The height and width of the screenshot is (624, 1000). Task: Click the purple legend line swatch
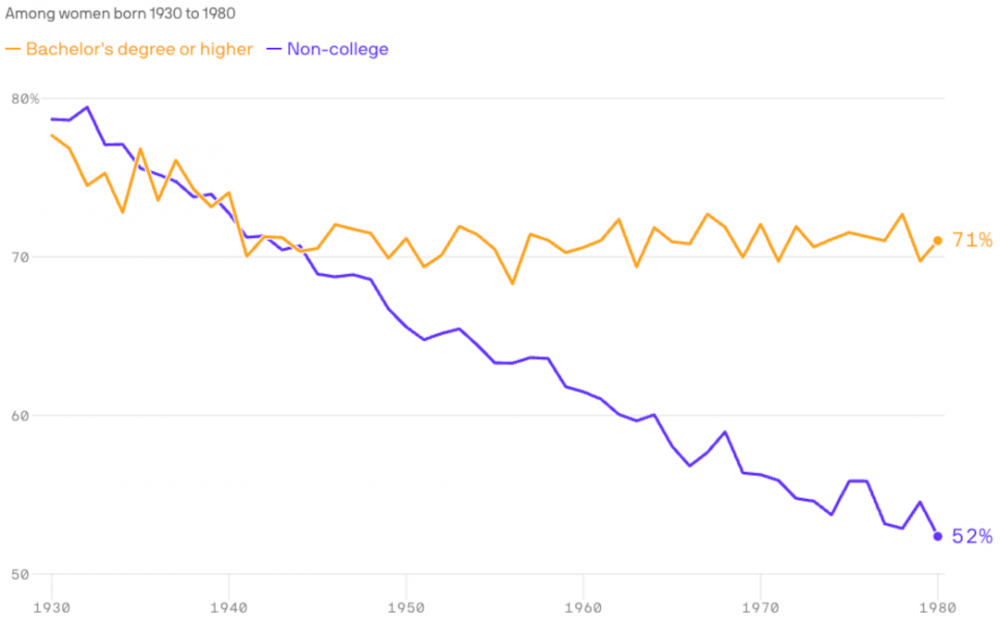pos(273,49)
